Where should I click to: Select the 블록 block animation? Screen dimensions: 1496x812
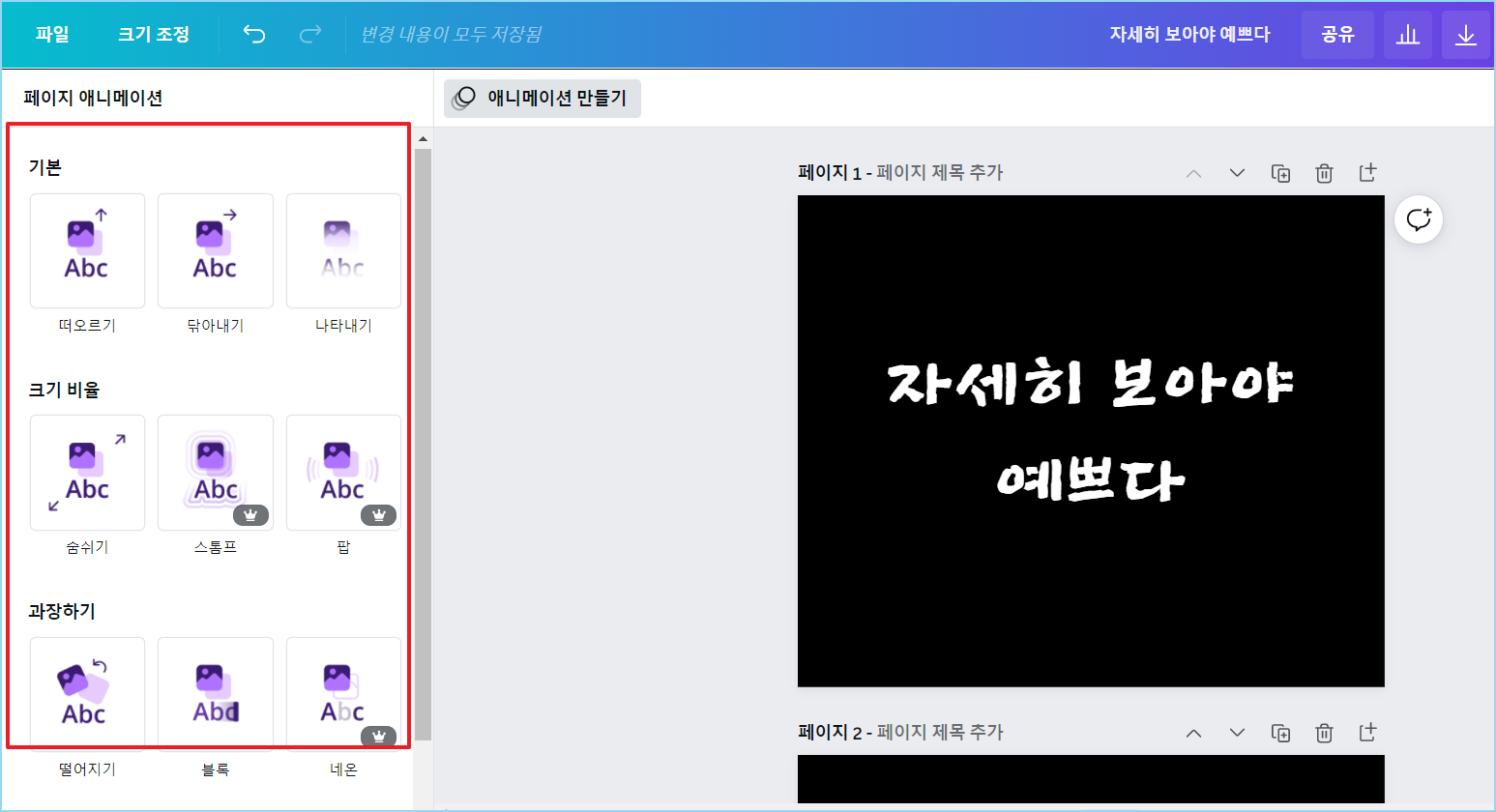215,692
